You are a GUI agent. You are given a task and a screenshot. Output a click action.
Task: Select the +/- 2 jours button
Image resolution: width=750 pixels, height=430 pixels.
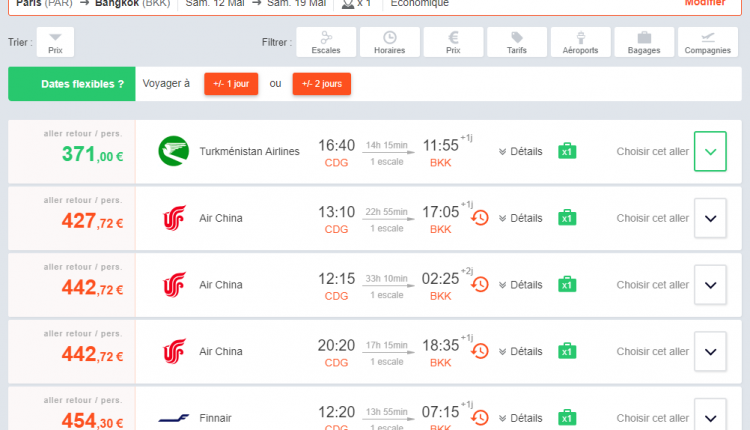click(321, 84)
